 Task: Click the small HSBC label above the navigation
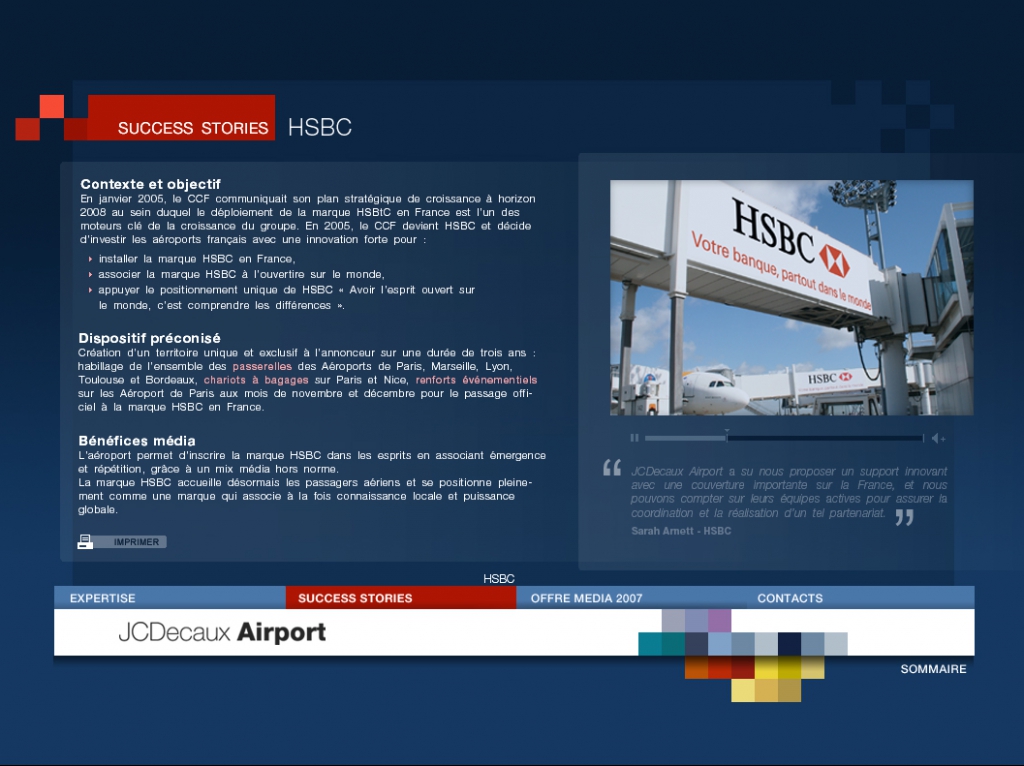coord(499,579)
